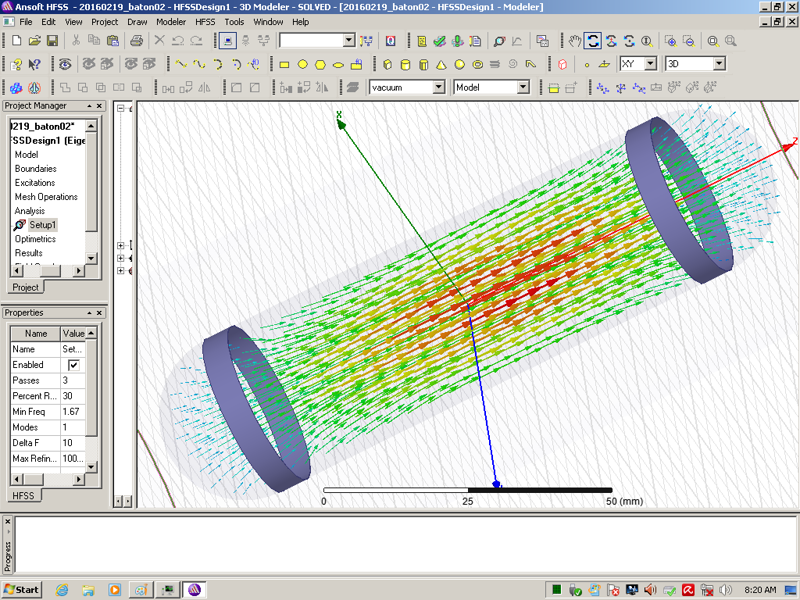Open the Modeler menu

coord(171,21)
